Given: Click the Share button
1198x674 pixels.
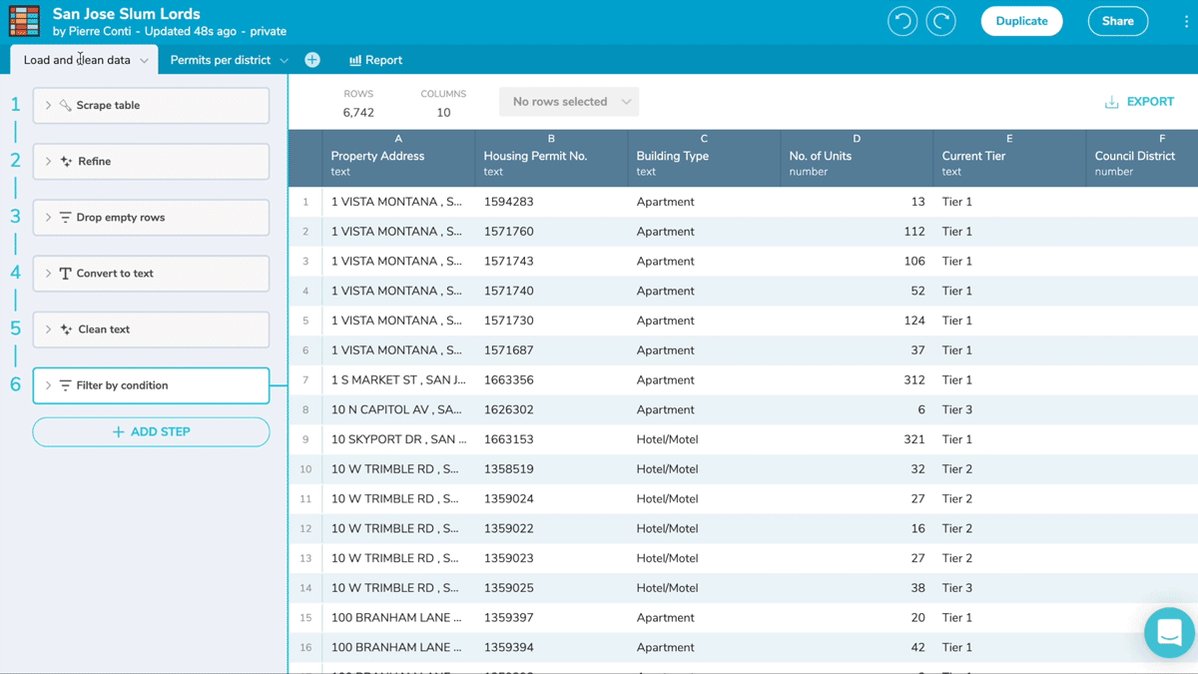Looking at the screenshot, I should [1117, 21].
